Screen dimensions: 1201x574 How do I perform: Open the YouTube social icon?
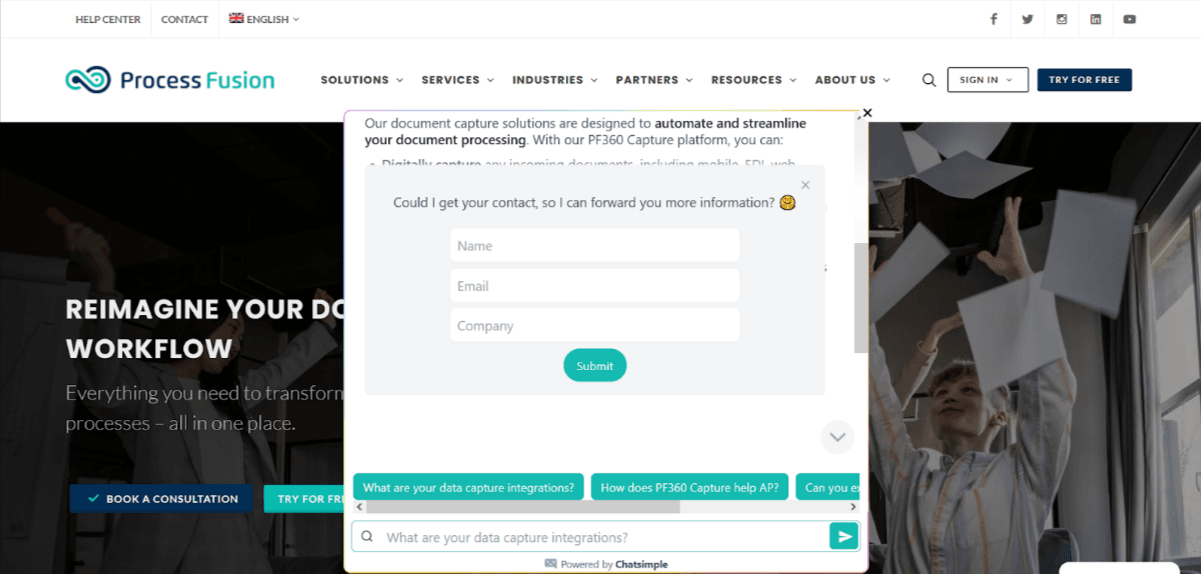click(x=1129, y=19)
